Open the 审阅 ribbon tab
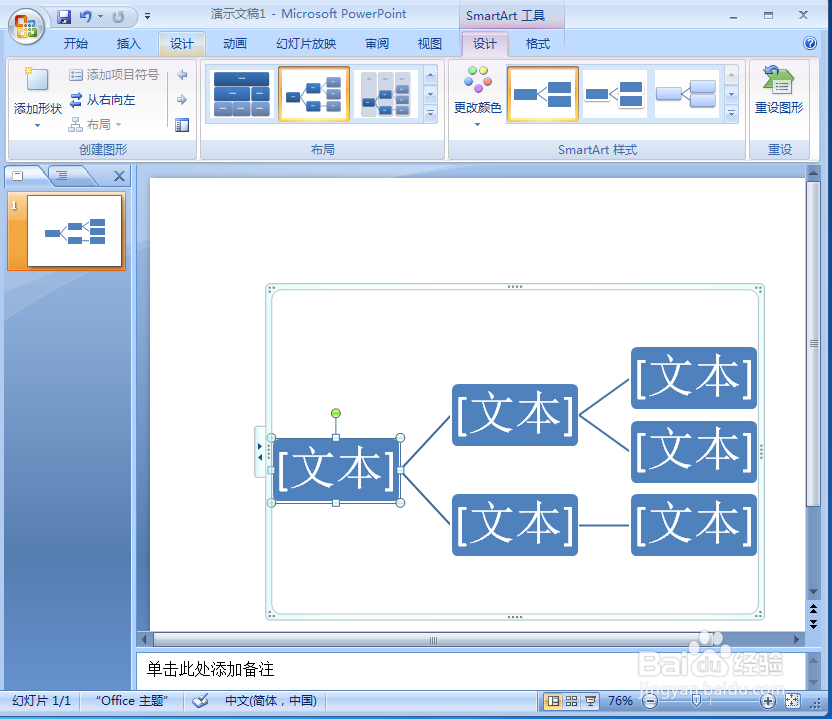The height and width of the screenshot is (719, 832). pyautogui.click(x=377, y=44)
